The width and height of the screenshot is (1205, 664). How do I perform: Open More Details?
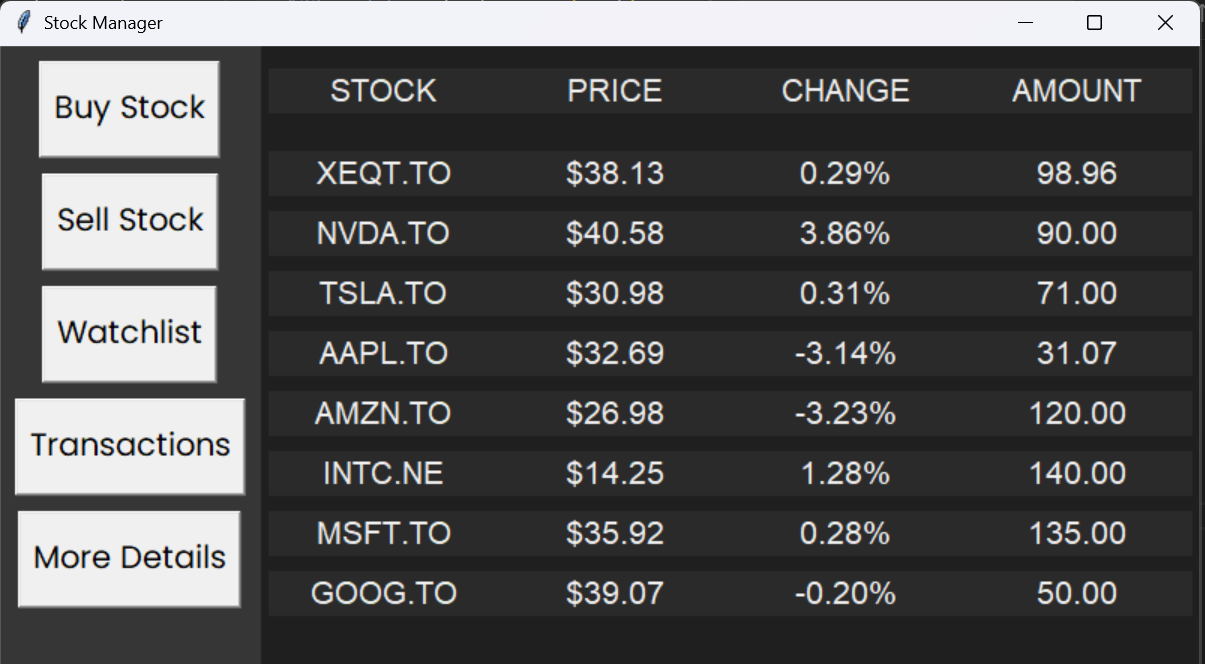point(129,558)
